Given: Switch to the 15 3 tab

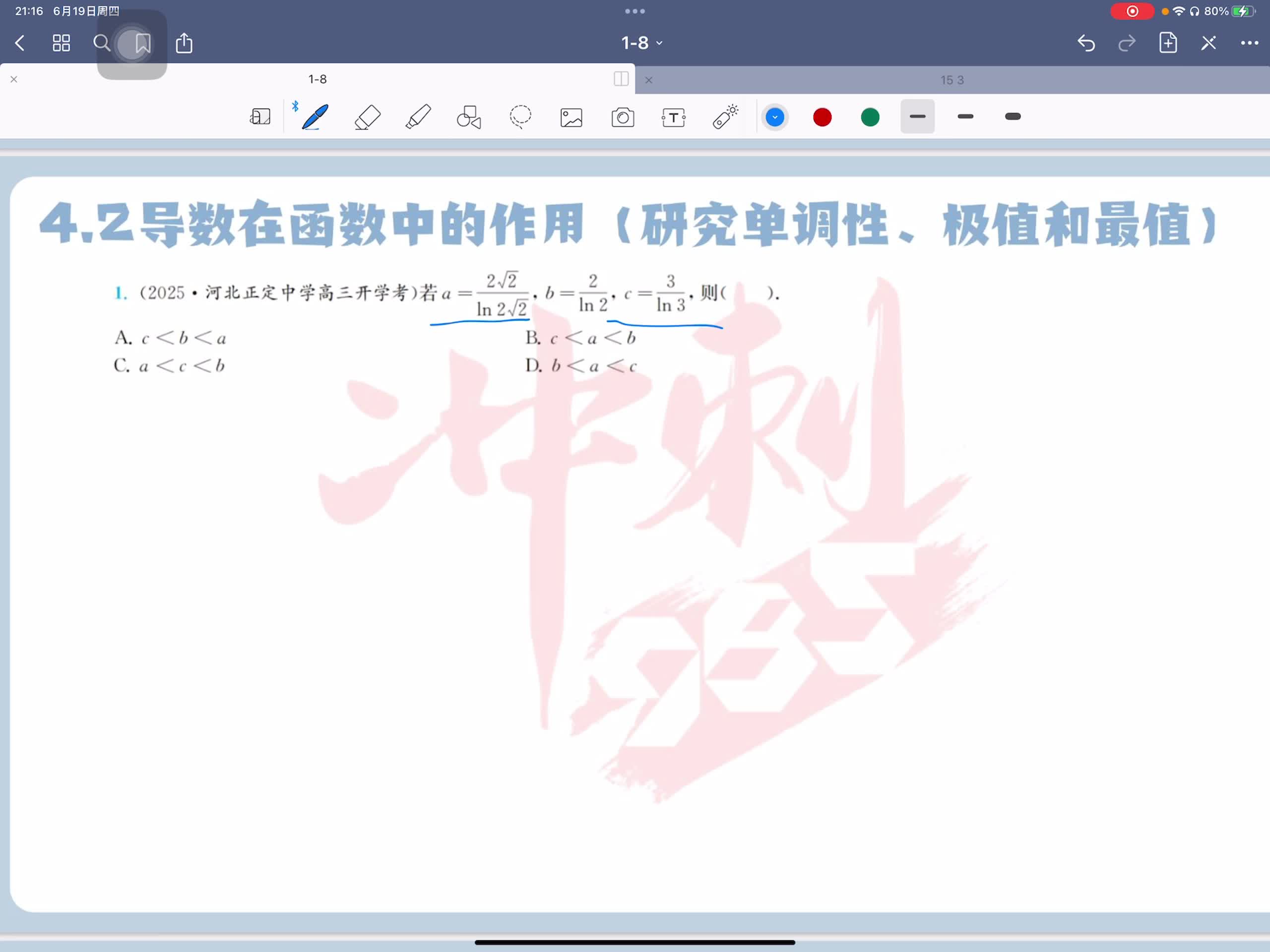Looking at the screenshot, I should (952, 80).
